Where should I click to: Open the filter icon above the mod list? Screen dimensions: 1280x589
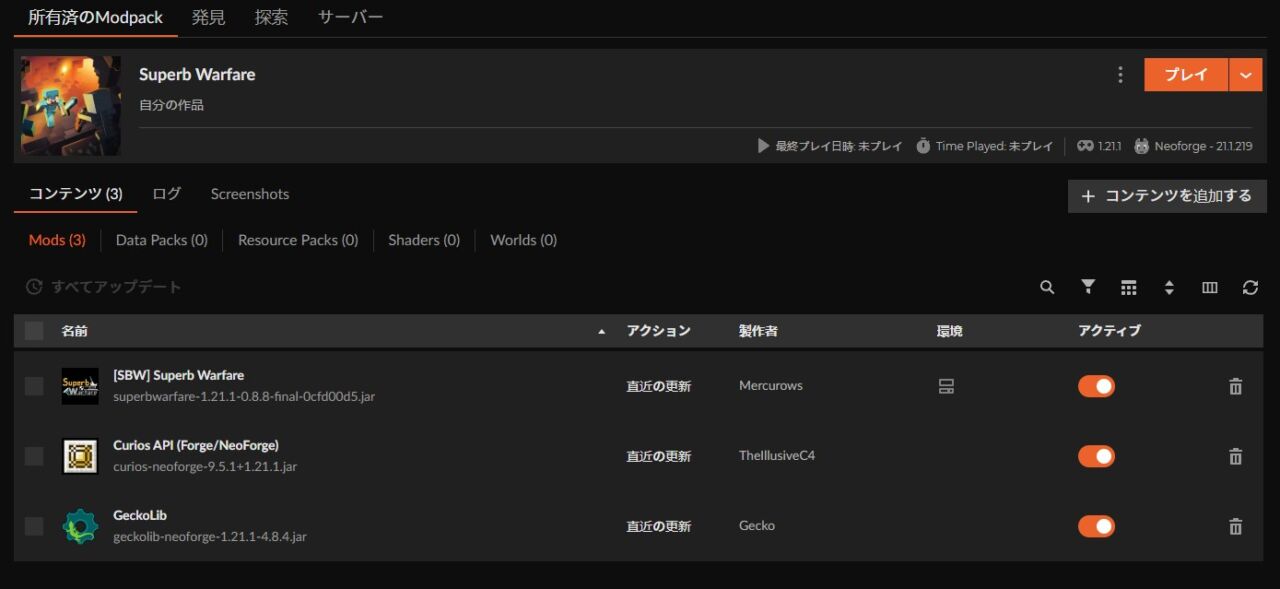(x=1087, y=287)
